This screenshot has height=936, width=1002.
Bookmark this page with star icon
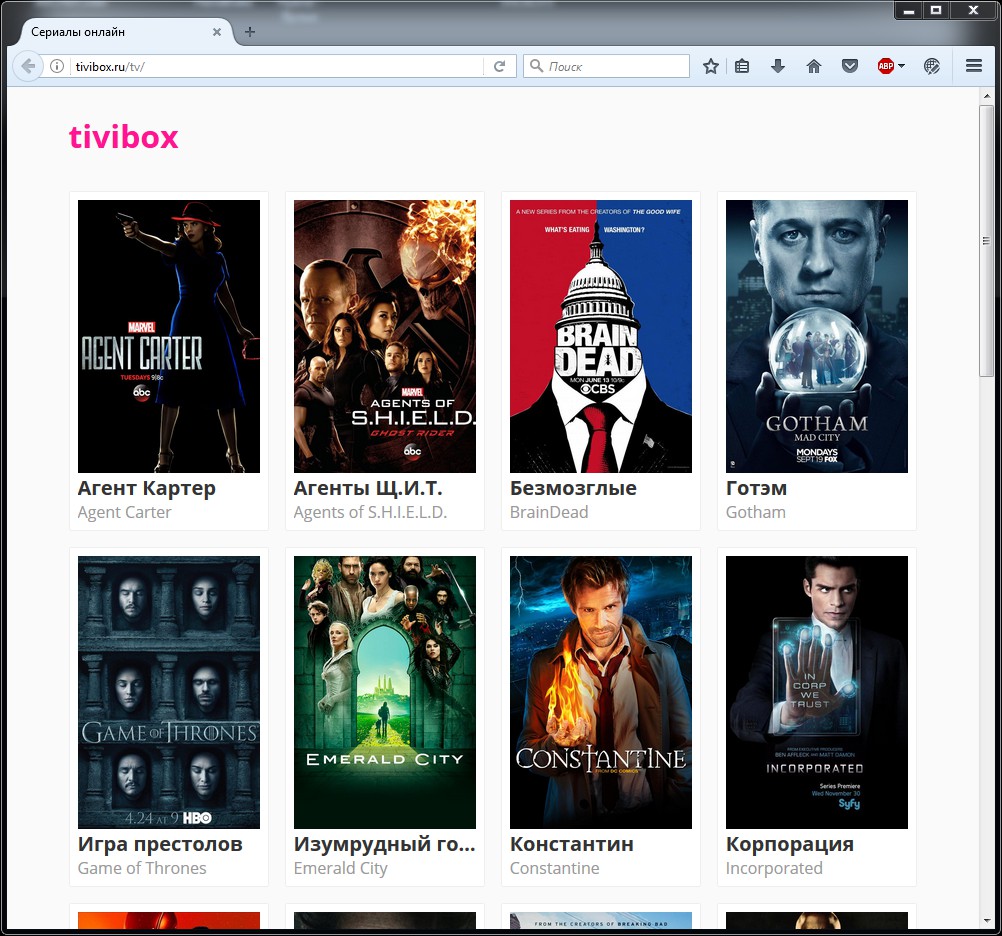[711, 66]
